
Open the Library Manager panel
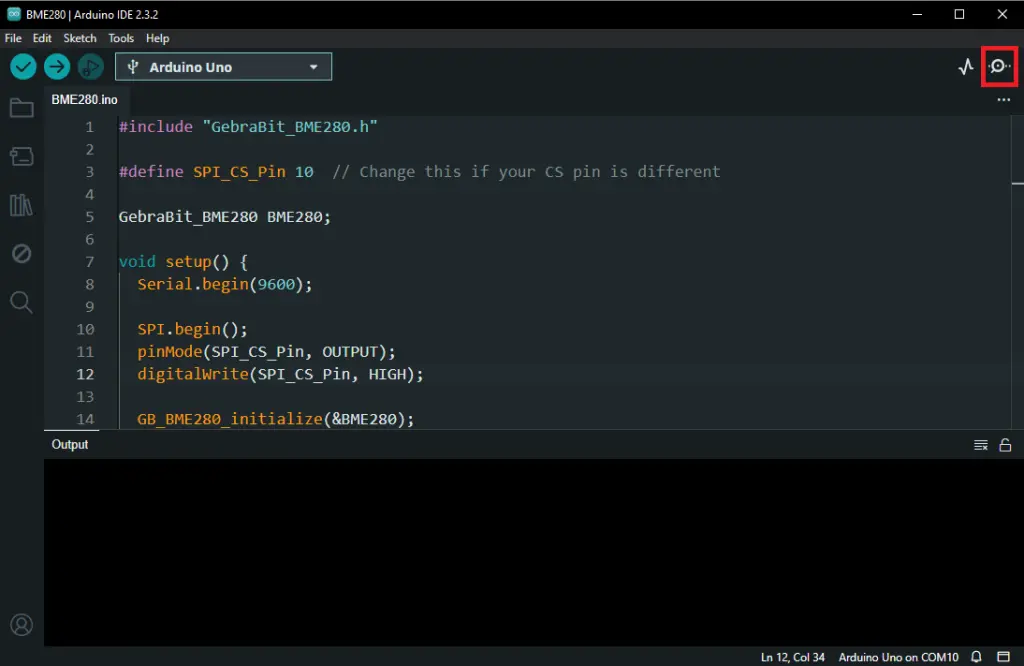[x=22, y=205]
